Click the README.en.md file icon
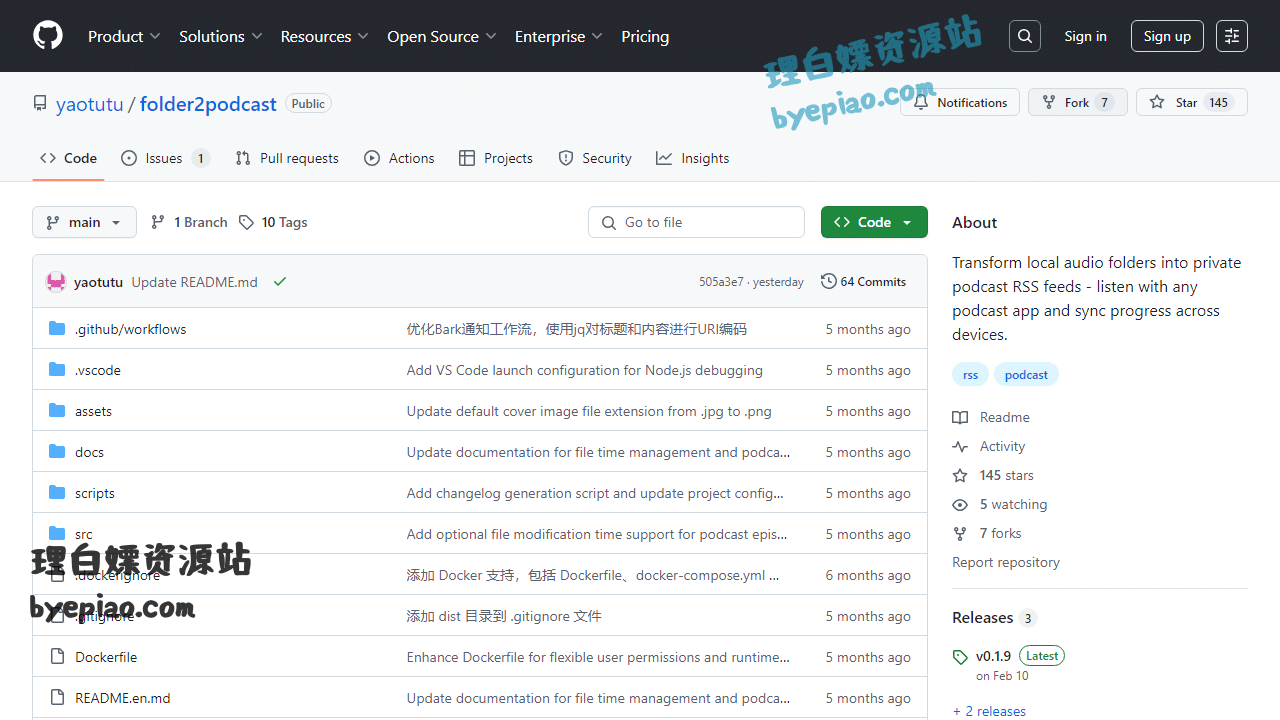Image resolution: width=1280 pixels, height=720 pixels. point(57,698)
